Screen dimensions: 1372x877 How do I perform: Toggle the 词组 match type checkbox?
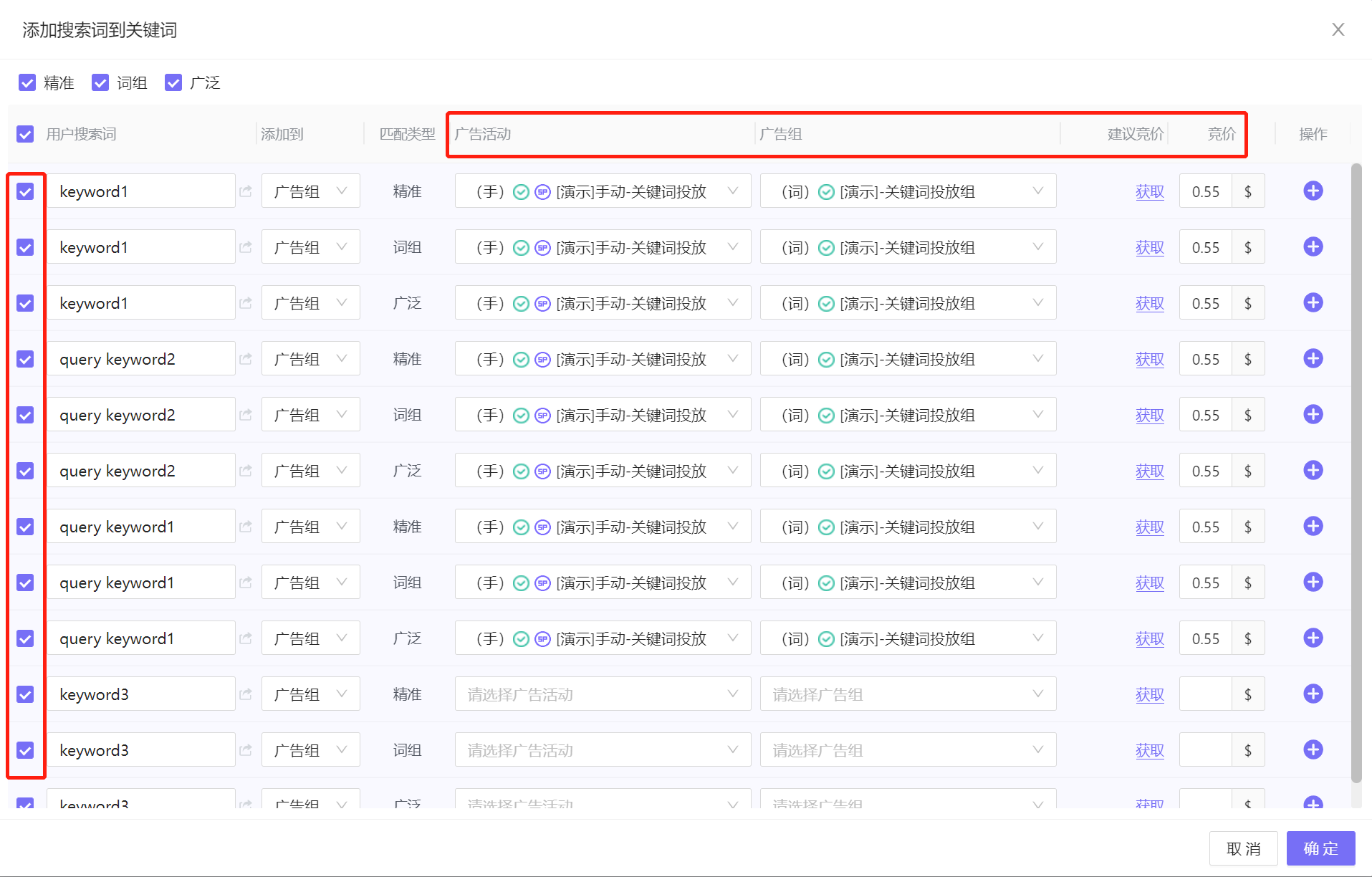click(x=100, y=83)
